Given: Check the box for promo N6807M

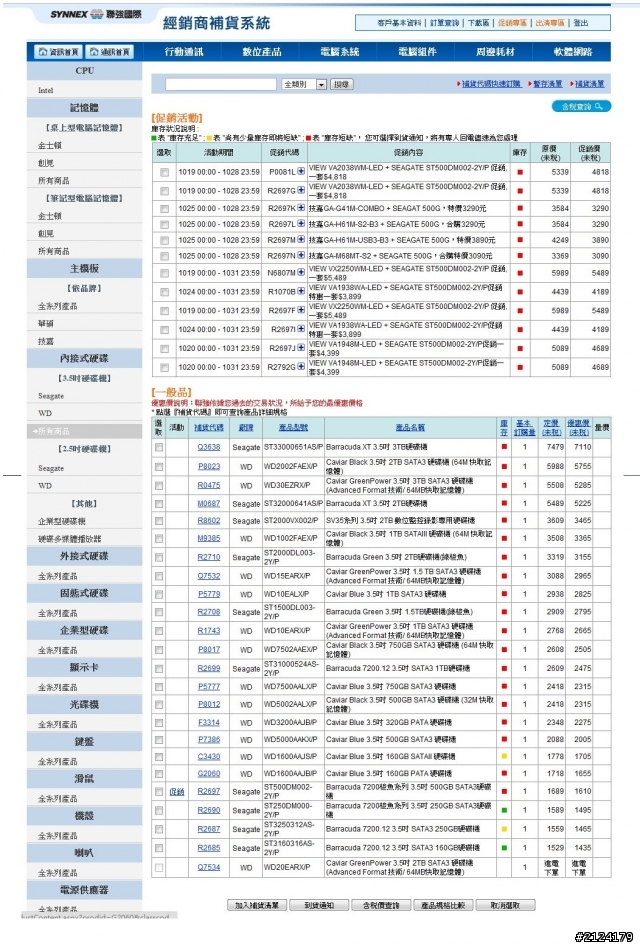Looking at the screenshot, I should 164,274.
